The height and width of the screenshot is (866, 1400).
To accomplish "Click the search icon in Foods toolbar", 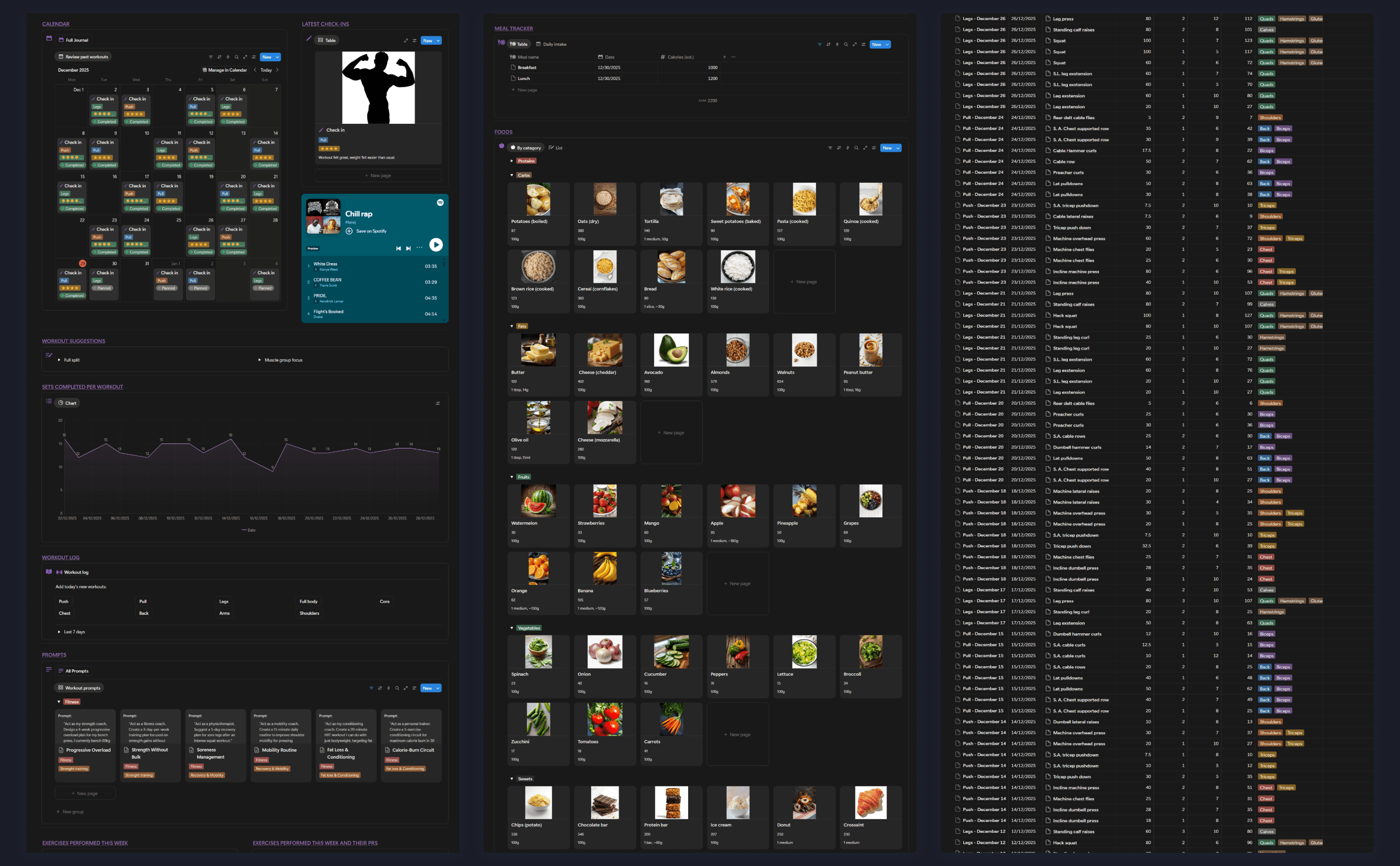I will tap(856, 148).
